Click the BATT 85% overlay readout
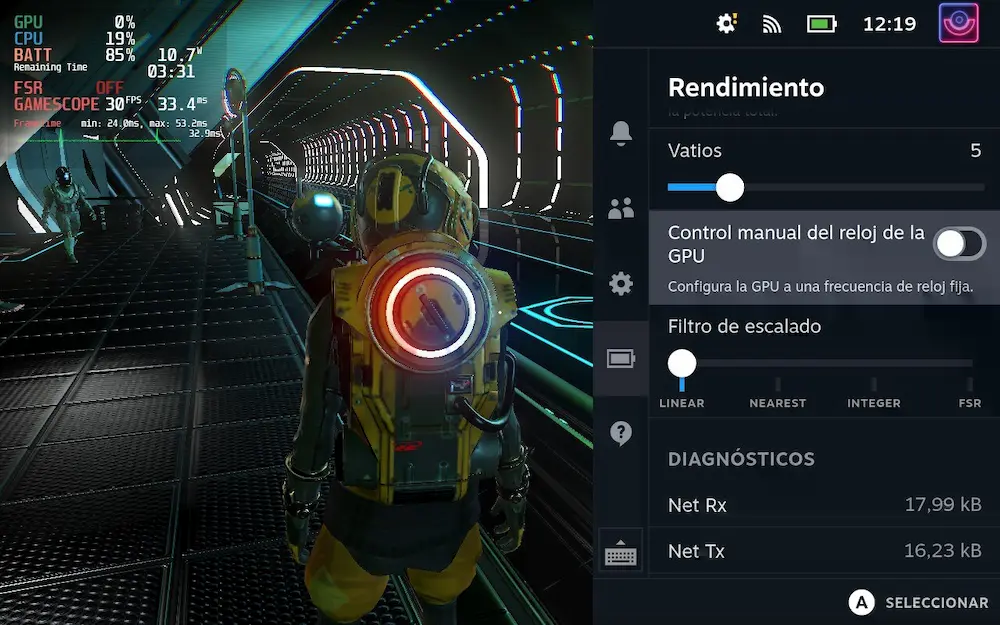The image size is (1000, 625). point(74,55)
